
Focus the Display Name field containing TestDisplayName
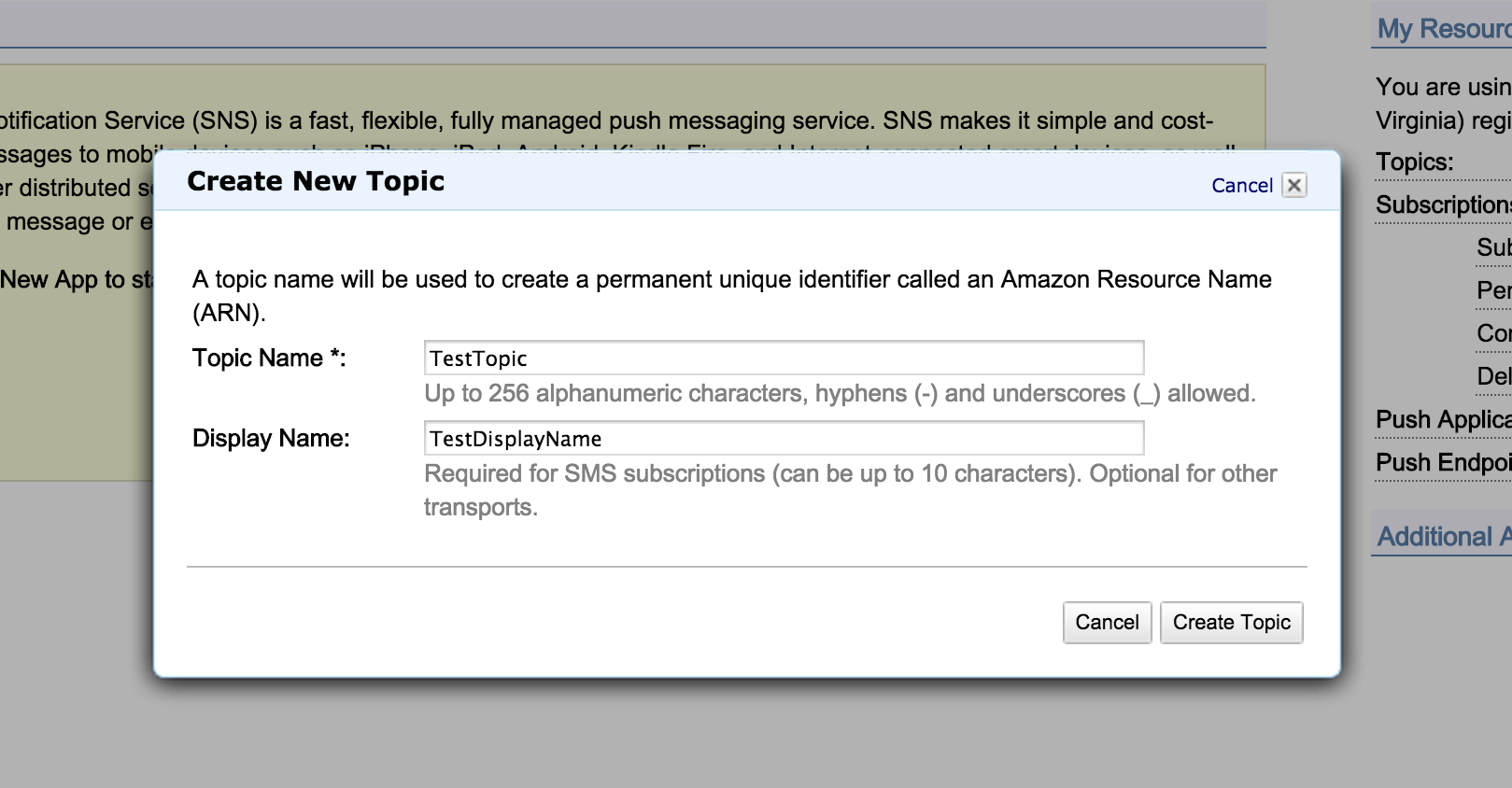[x=783, y=439]
